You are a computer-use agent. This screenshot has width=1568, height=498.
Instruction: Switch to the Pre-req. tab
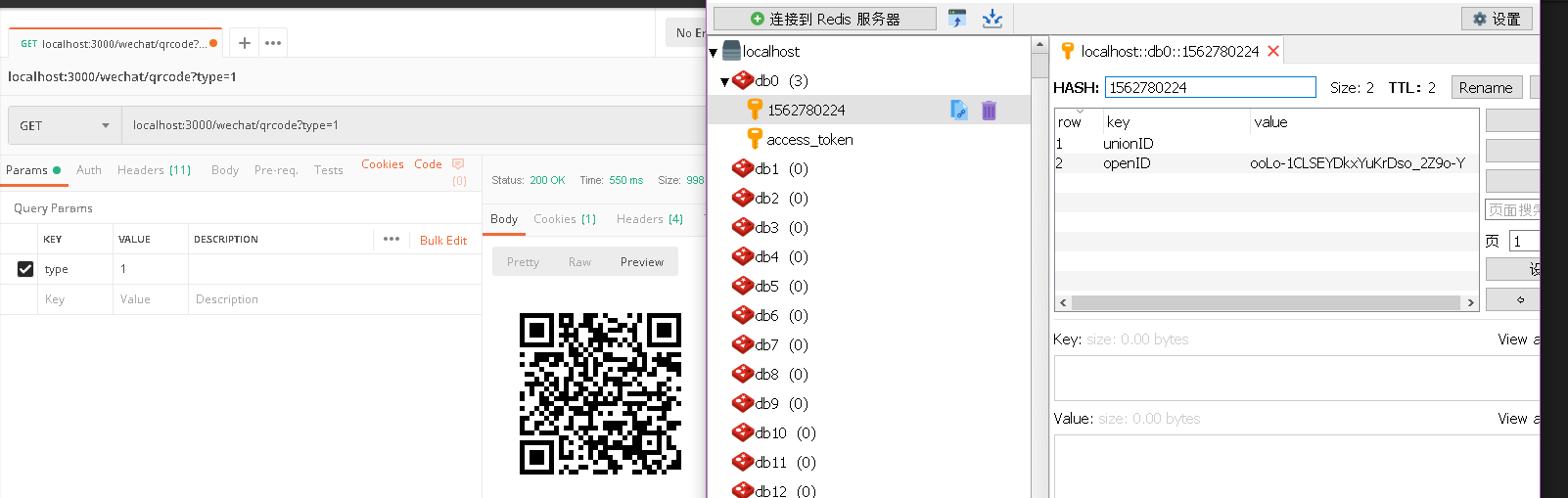[276, 170]
